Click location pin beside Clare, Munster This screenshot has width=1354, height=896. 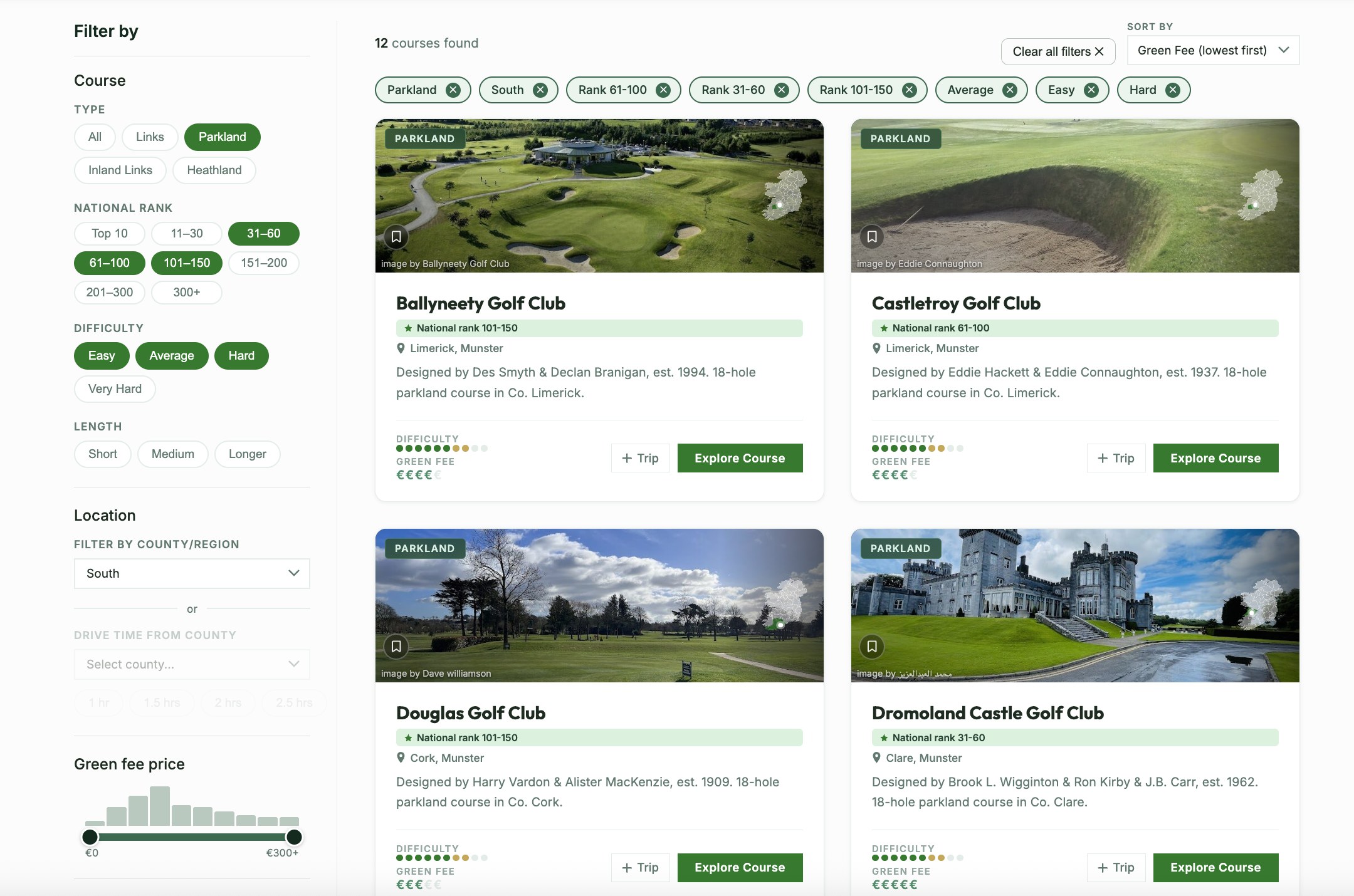click(x=876, y=758)
